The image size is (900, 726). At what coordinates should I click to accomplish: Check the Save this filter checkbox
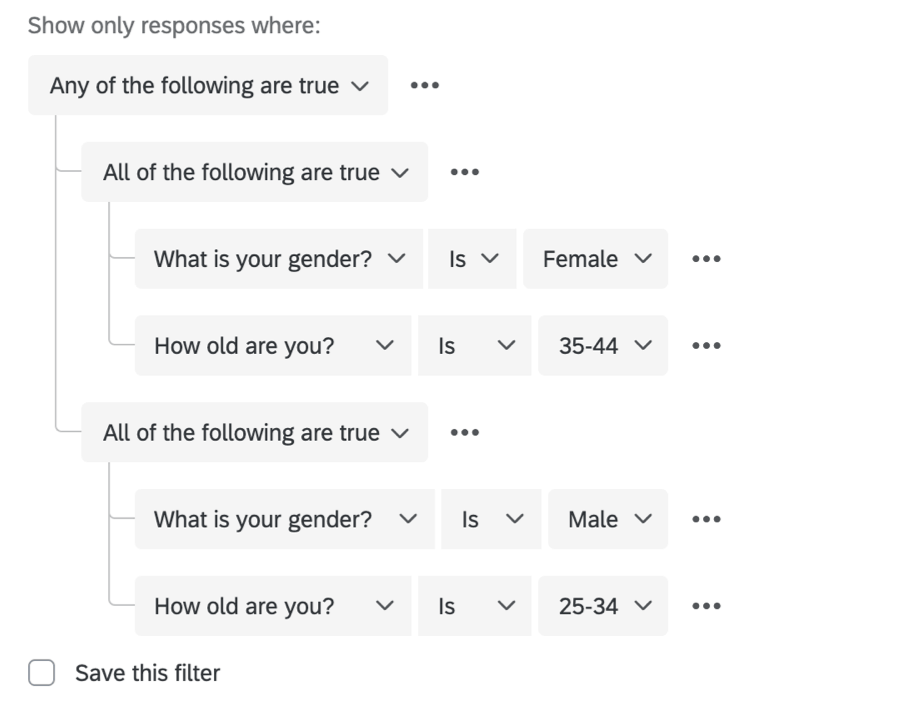tap(42, 673)
